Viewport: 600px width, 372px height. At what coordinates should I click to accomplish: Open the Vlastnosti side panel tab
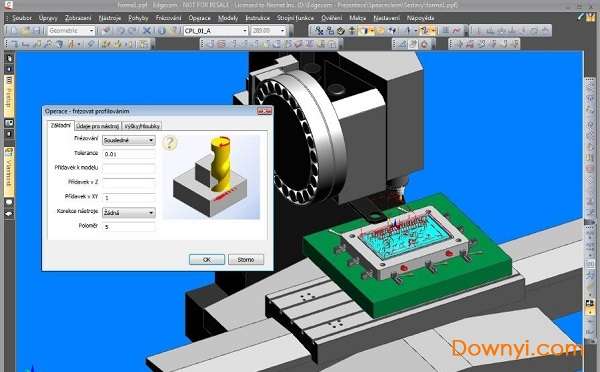(9, 172)
